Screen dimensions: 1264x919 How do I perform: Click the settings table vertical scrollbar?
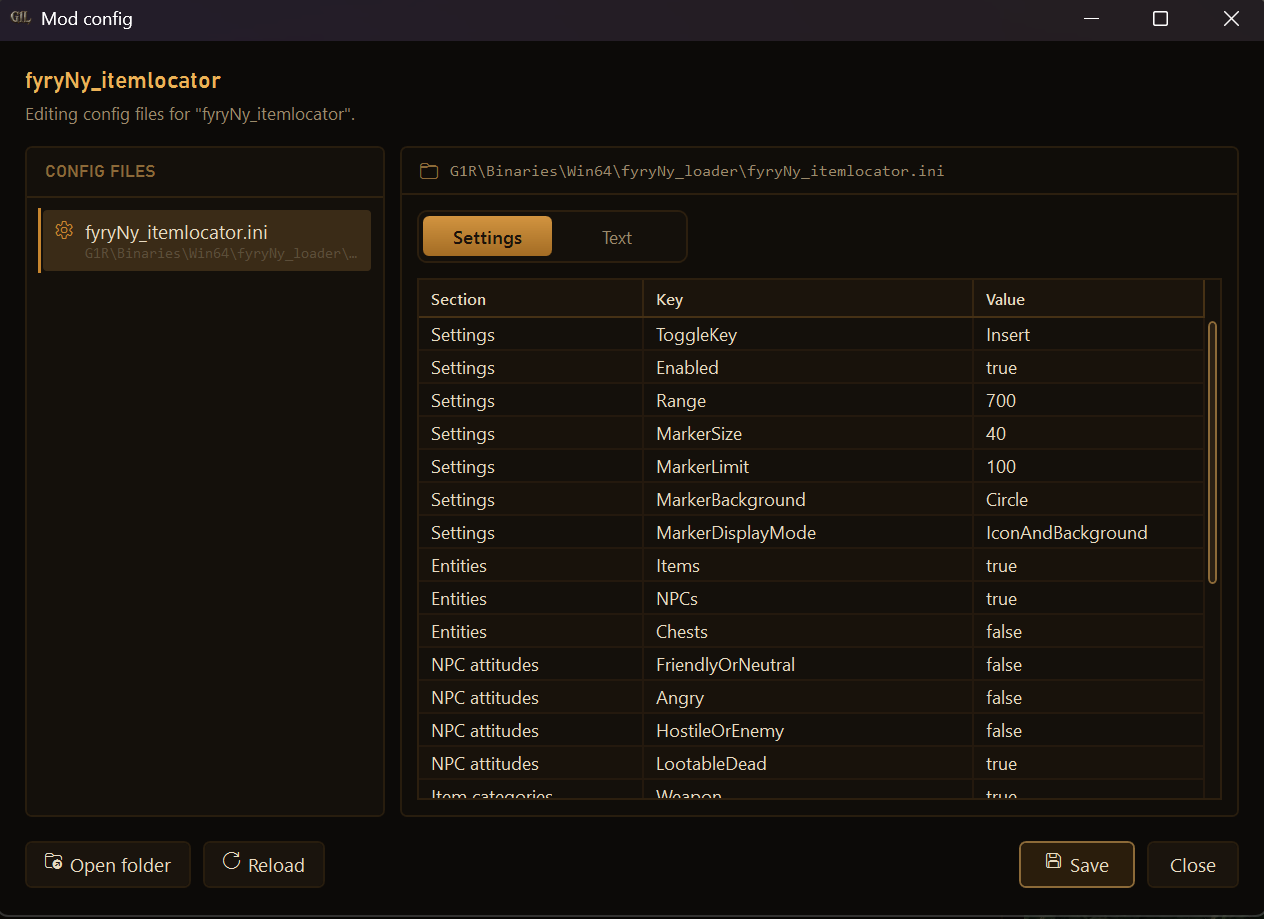[x=1212, y=452]
